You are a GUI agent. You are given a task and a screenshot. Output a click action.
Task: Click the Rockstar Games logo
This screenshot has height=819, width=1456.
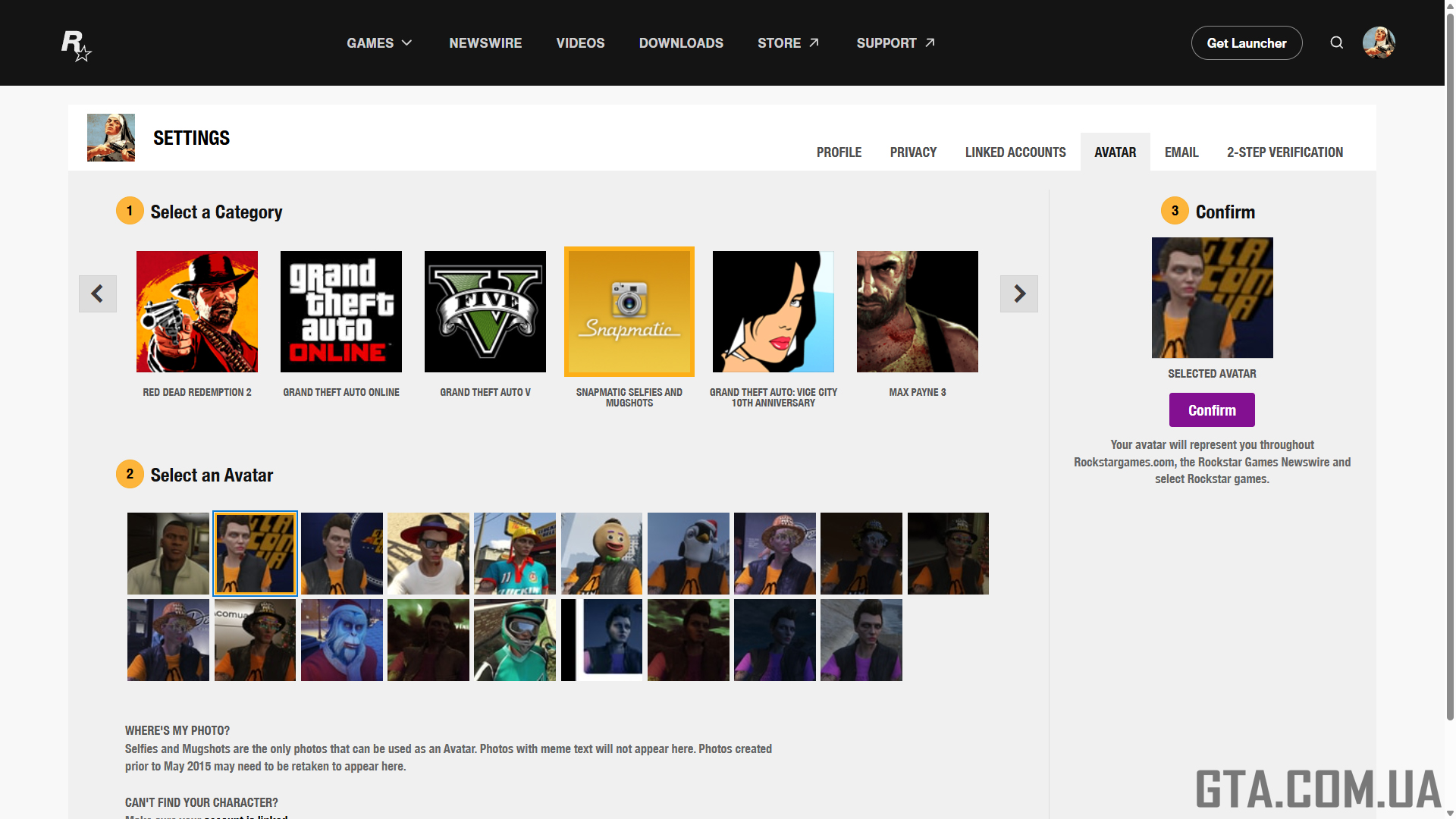(x=76, y=45)
